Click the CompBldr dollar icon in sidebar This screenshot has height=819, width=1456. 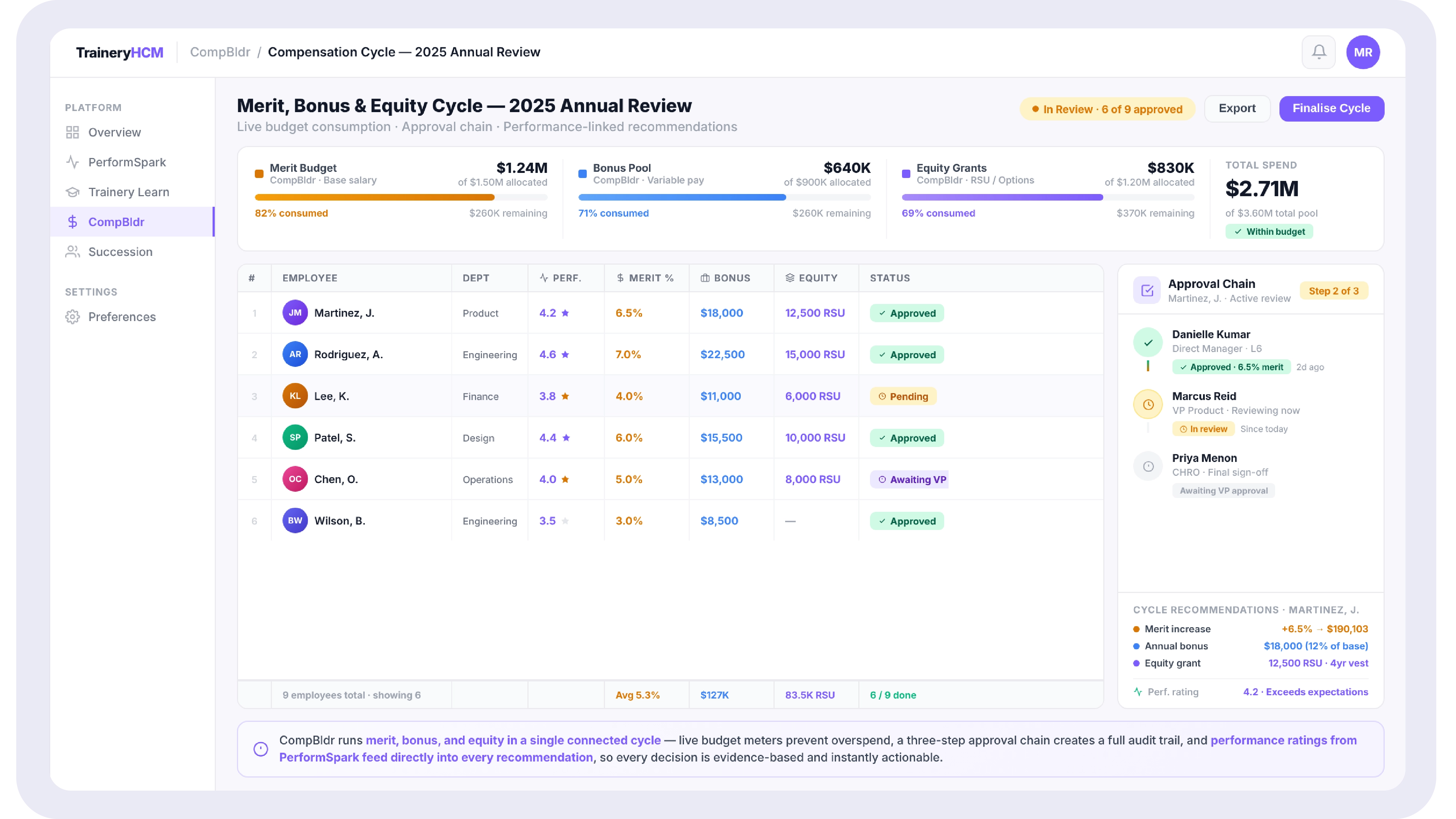pyautogui.click(x=72, y=222)
